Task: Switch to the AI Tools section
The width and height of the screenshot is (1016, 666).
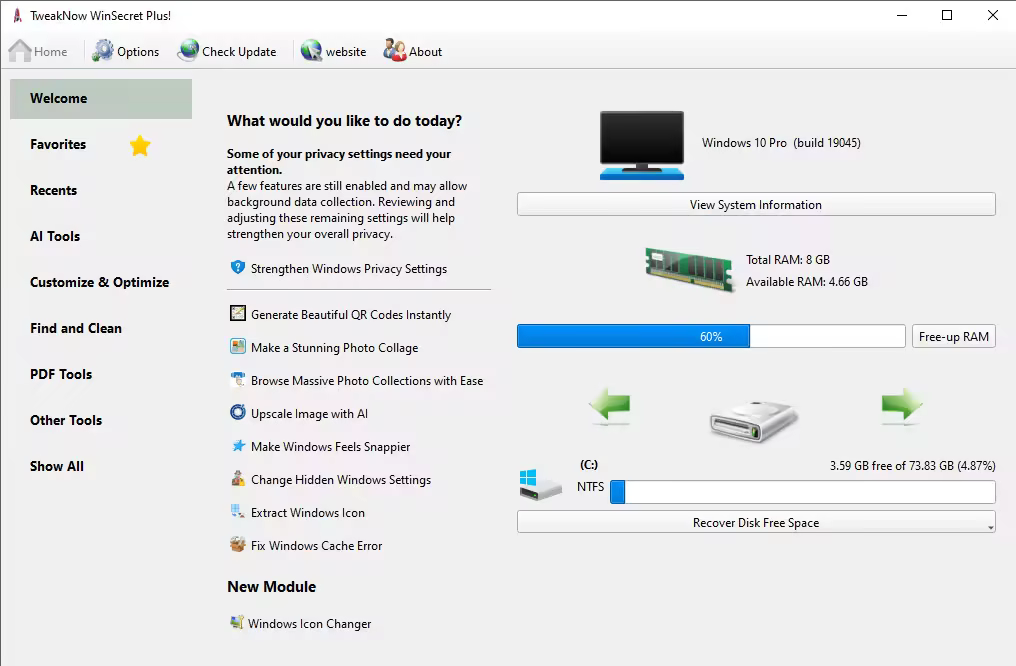Action: pyautogui.click(x=55, y=236)
